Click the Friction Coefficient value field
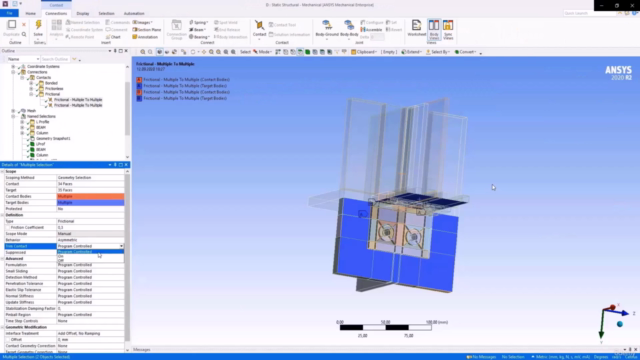640x360 pixels. pyautogui.click(x=90, y=227)
